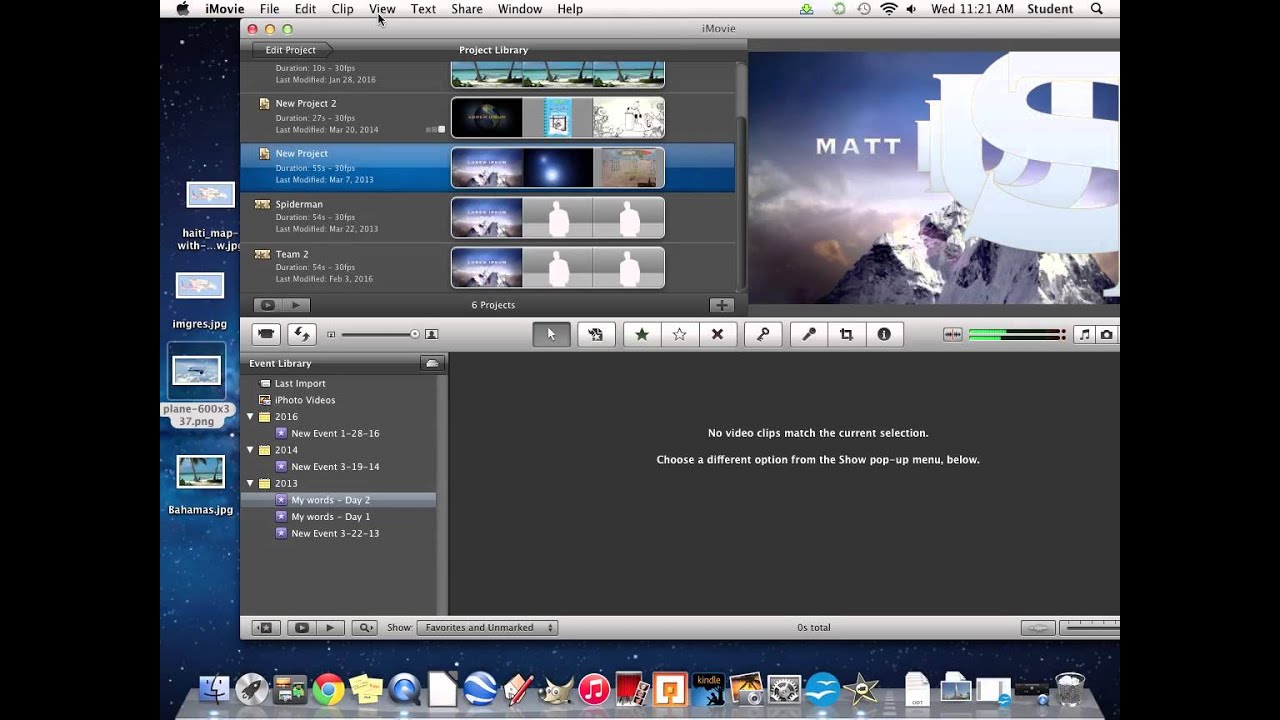Select the arrow selection tool
Viewport: 1280px width, 720px height.
pyautogui.click(x=551, y=335)
